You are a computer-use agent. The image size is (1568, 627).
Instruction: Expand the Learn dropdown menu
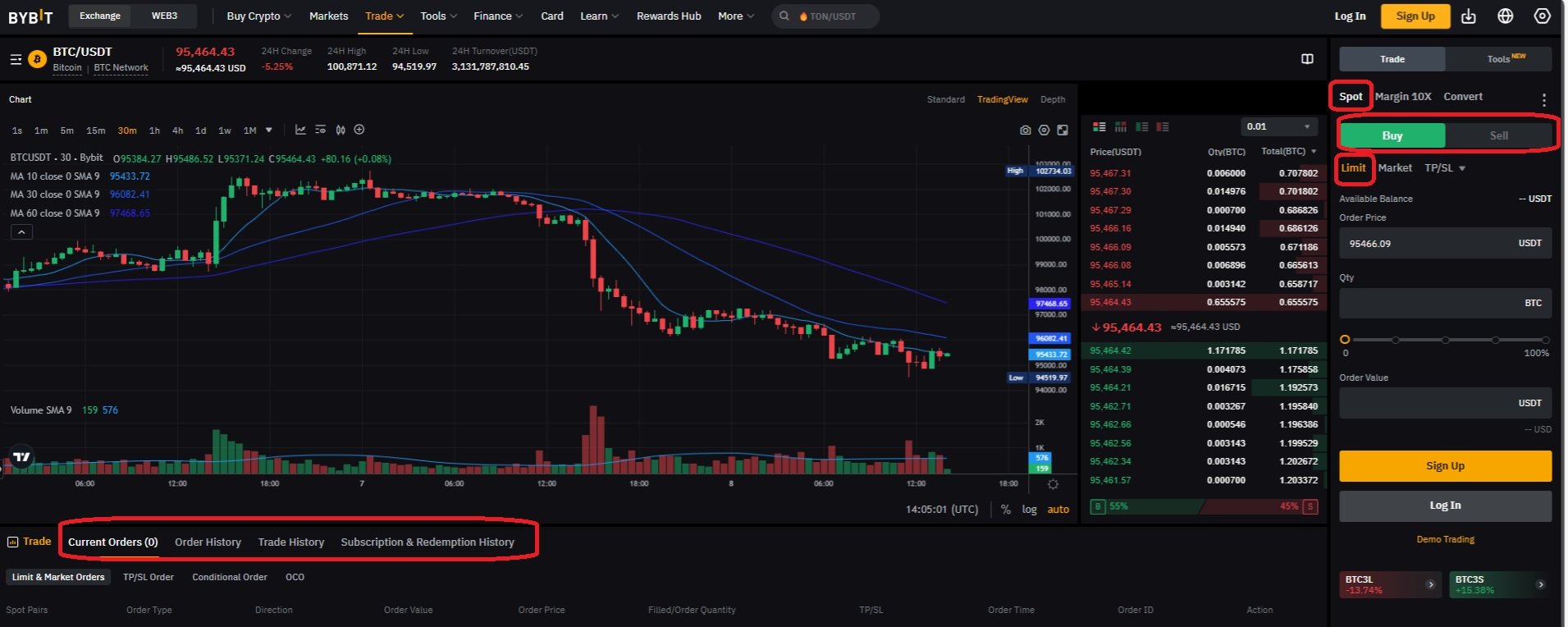[599, 16]
